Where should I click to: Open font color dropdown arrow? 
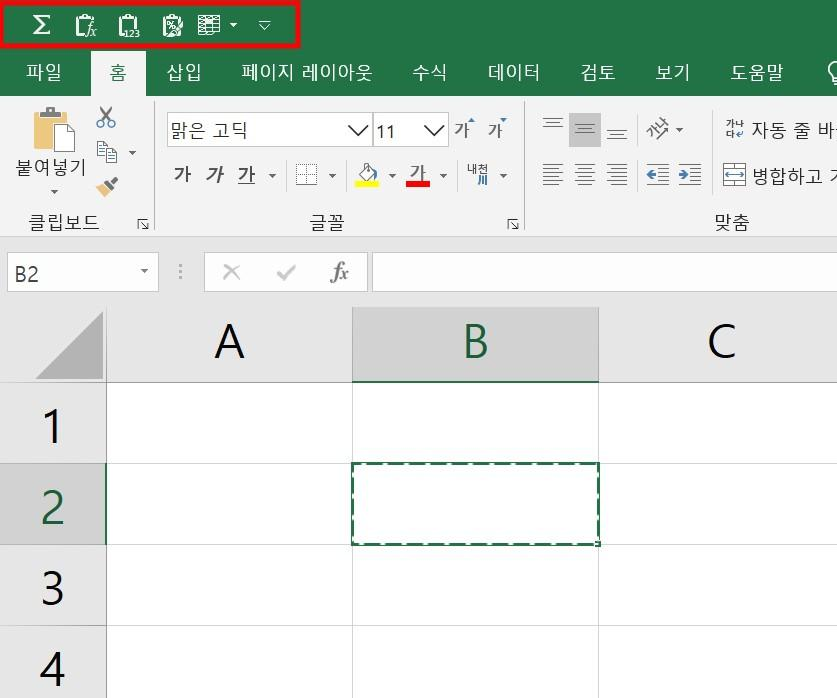pyautogui.click(x=443, y=176)
